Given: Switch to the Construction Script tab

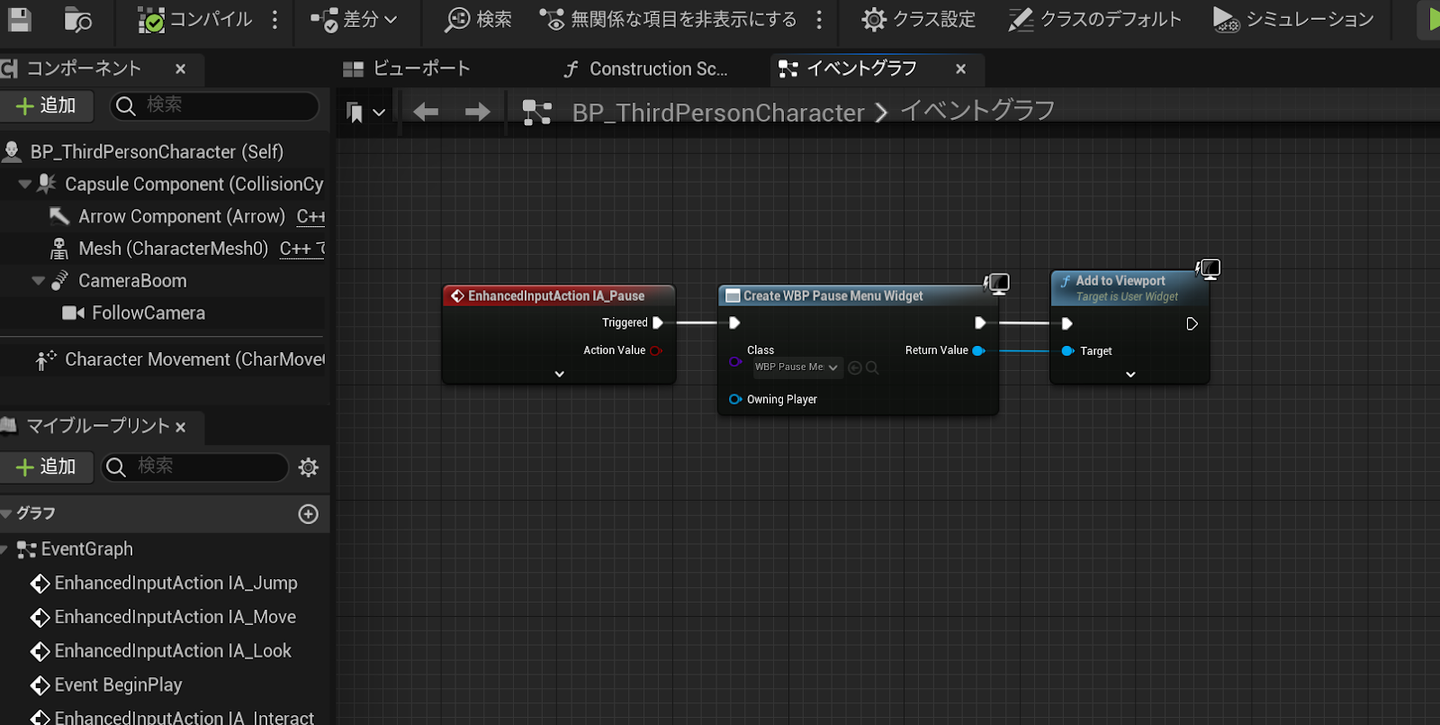Looking at the screenshot, I should click(x=645, y=69).
